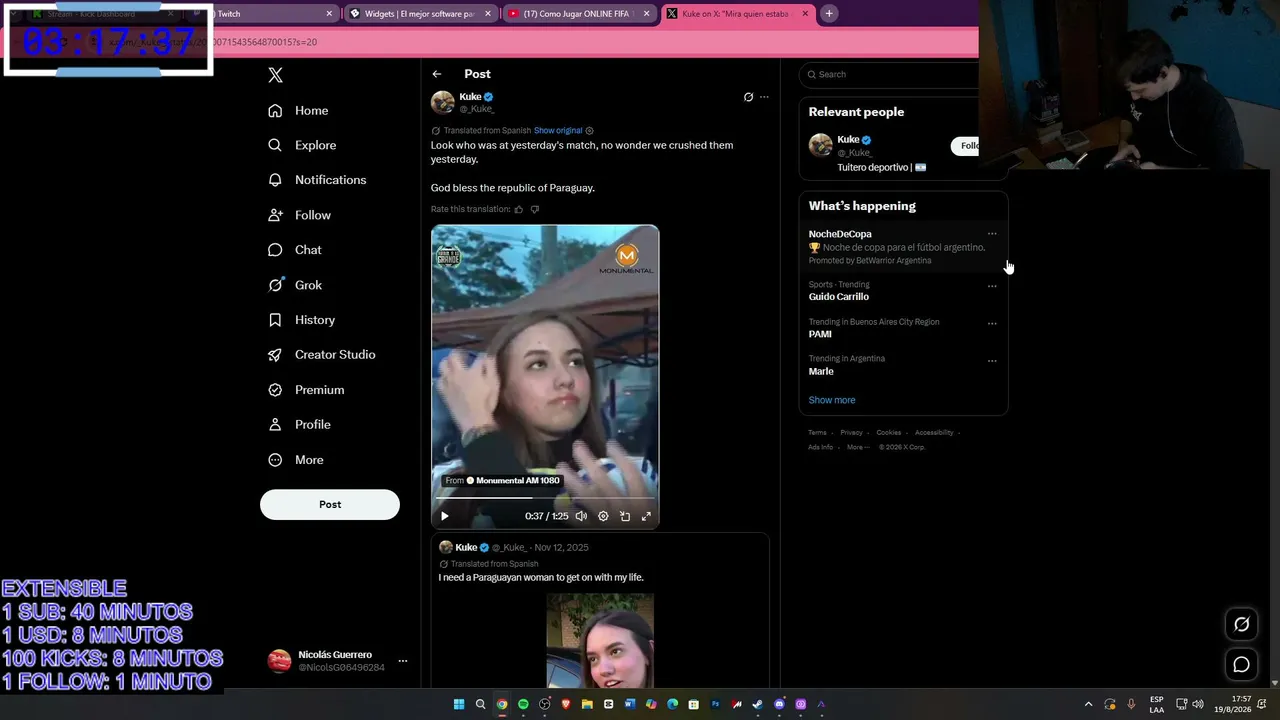Expand the video to fullscreen
Viewport: 1280px width, 720px height.
[x=646, y=516]
